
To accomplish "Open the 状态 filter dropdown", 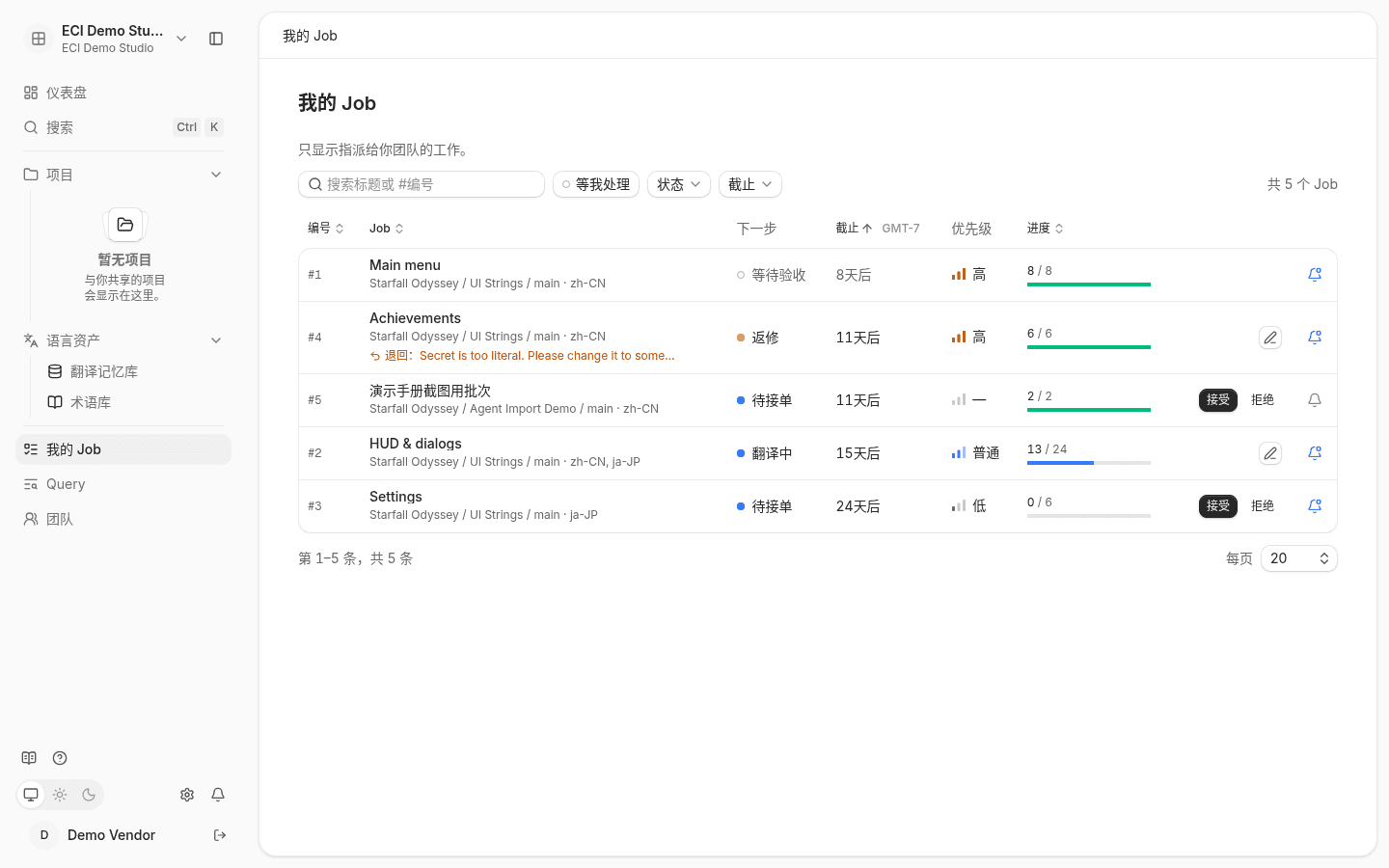I will coord(679,184).
